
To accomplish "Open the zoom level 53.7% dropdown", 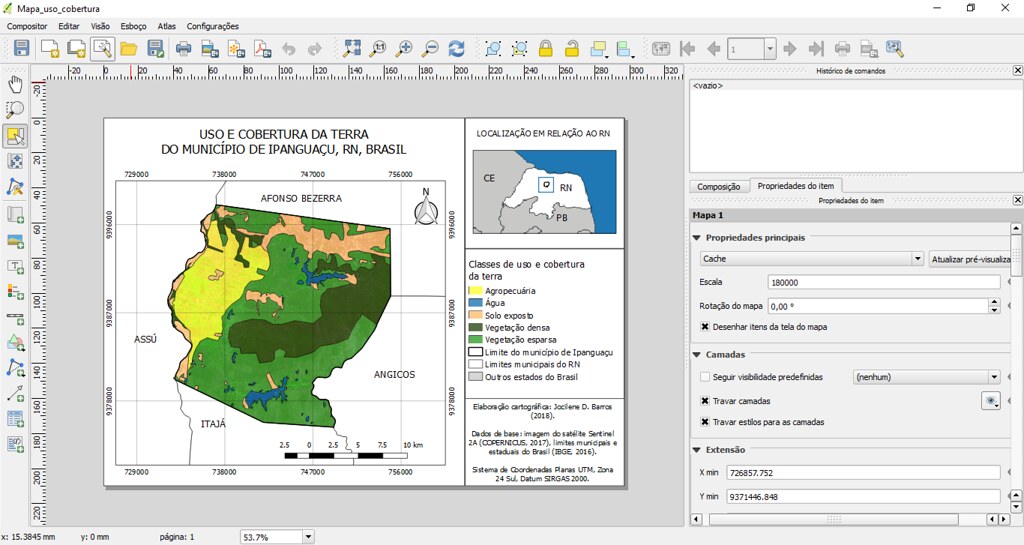I will [x=309, y=537].
